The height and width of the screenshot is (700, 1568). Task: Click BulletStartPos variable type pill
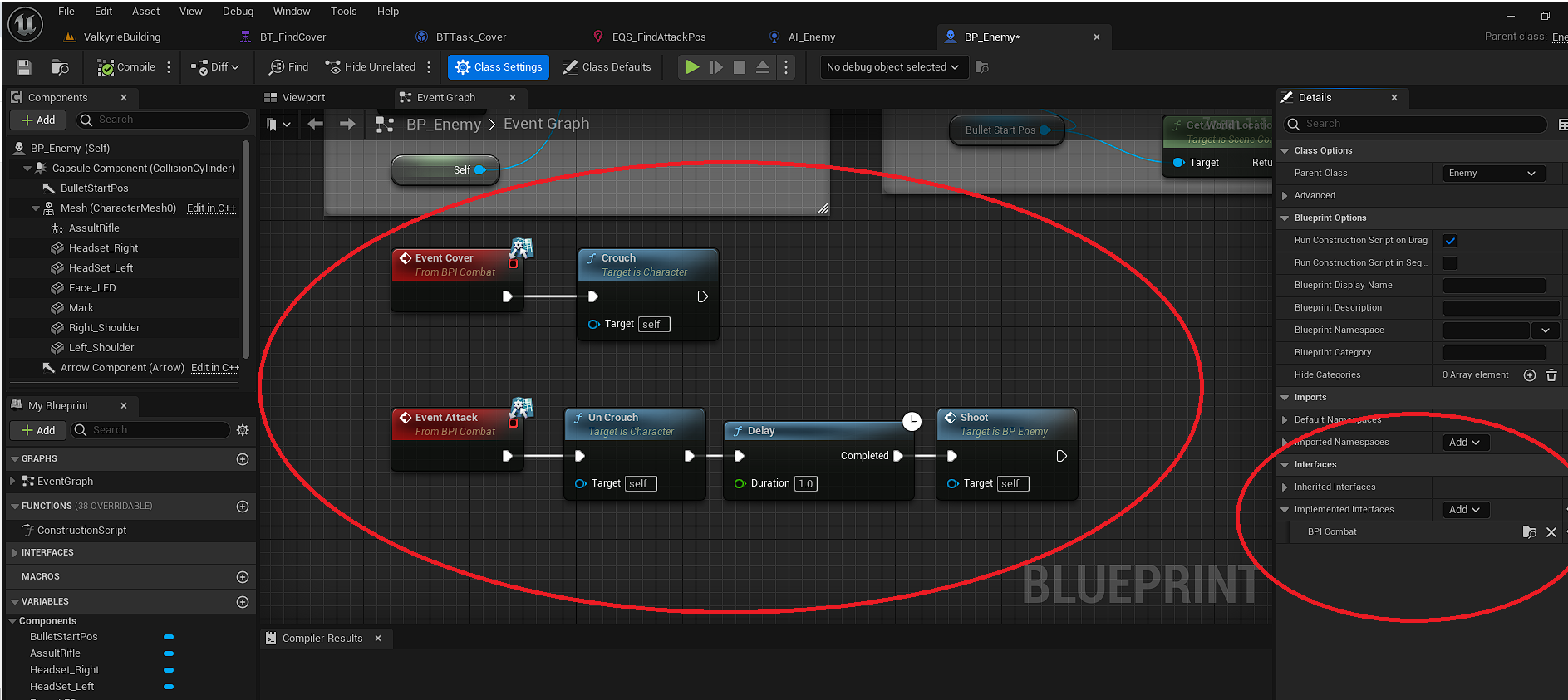169,638
